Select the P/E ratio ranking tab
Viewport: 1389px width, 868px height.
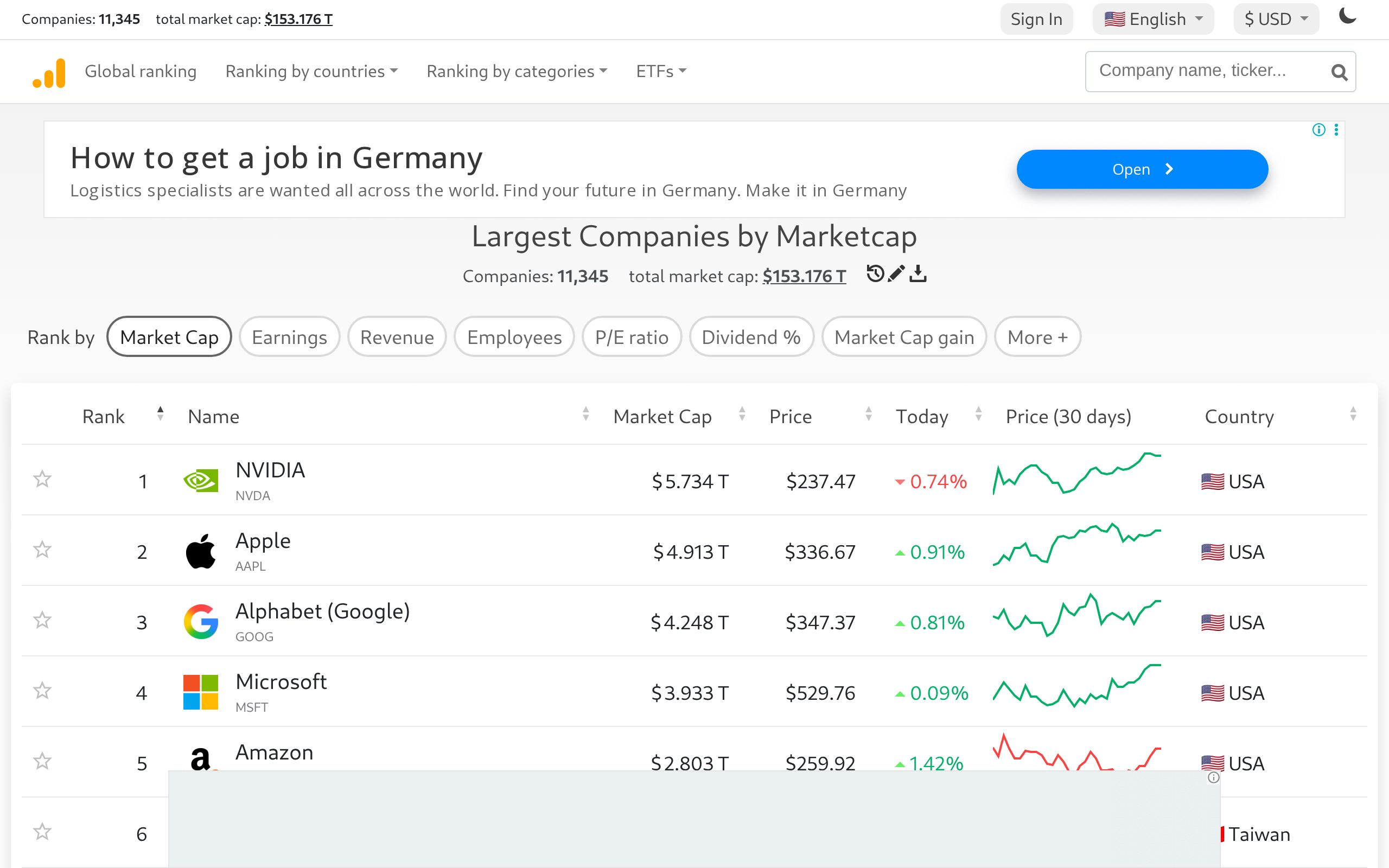[x=632, y=337]
